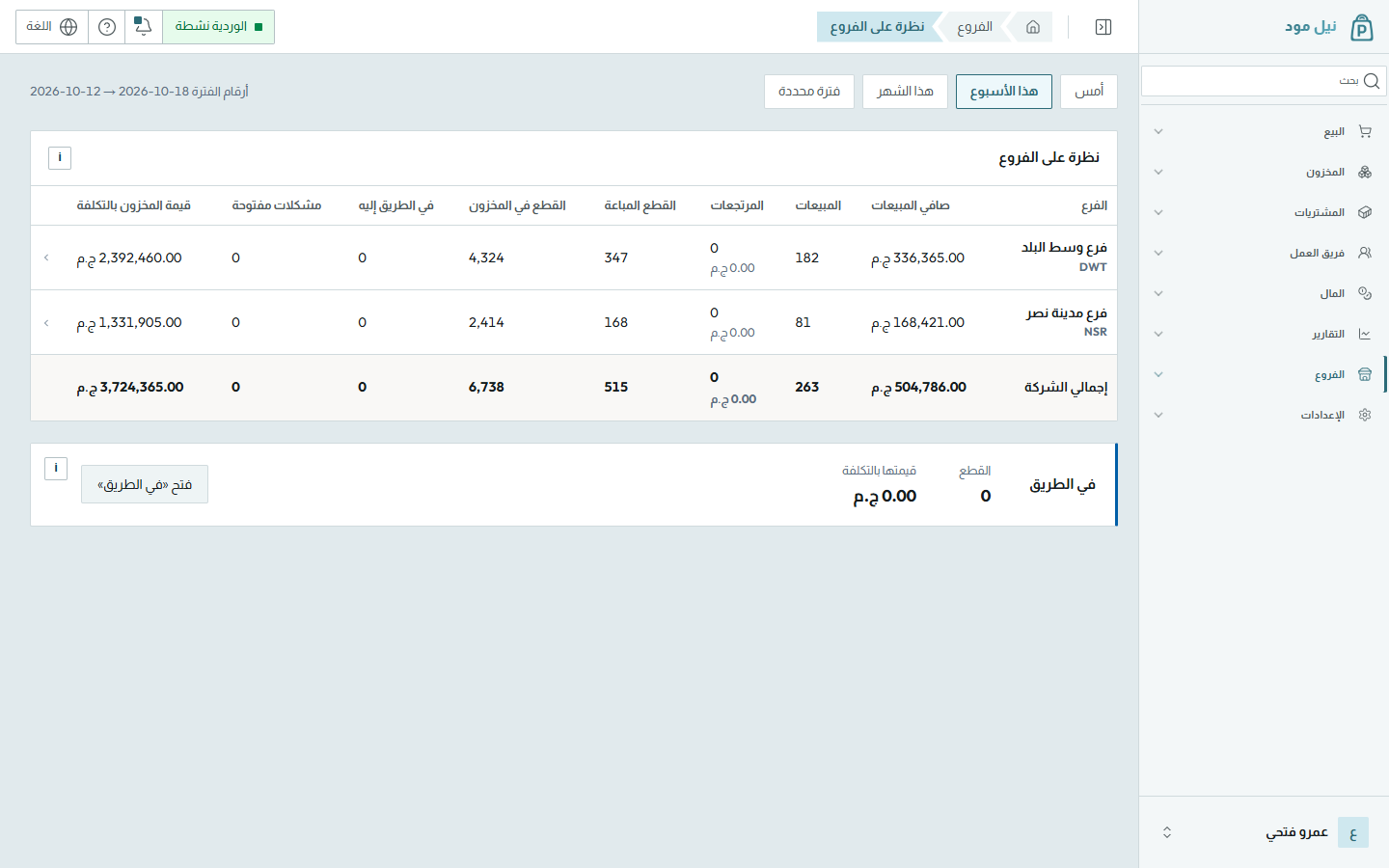Click info icon for في الطريق card
The image size is (1389, 868).
[56, 468]
